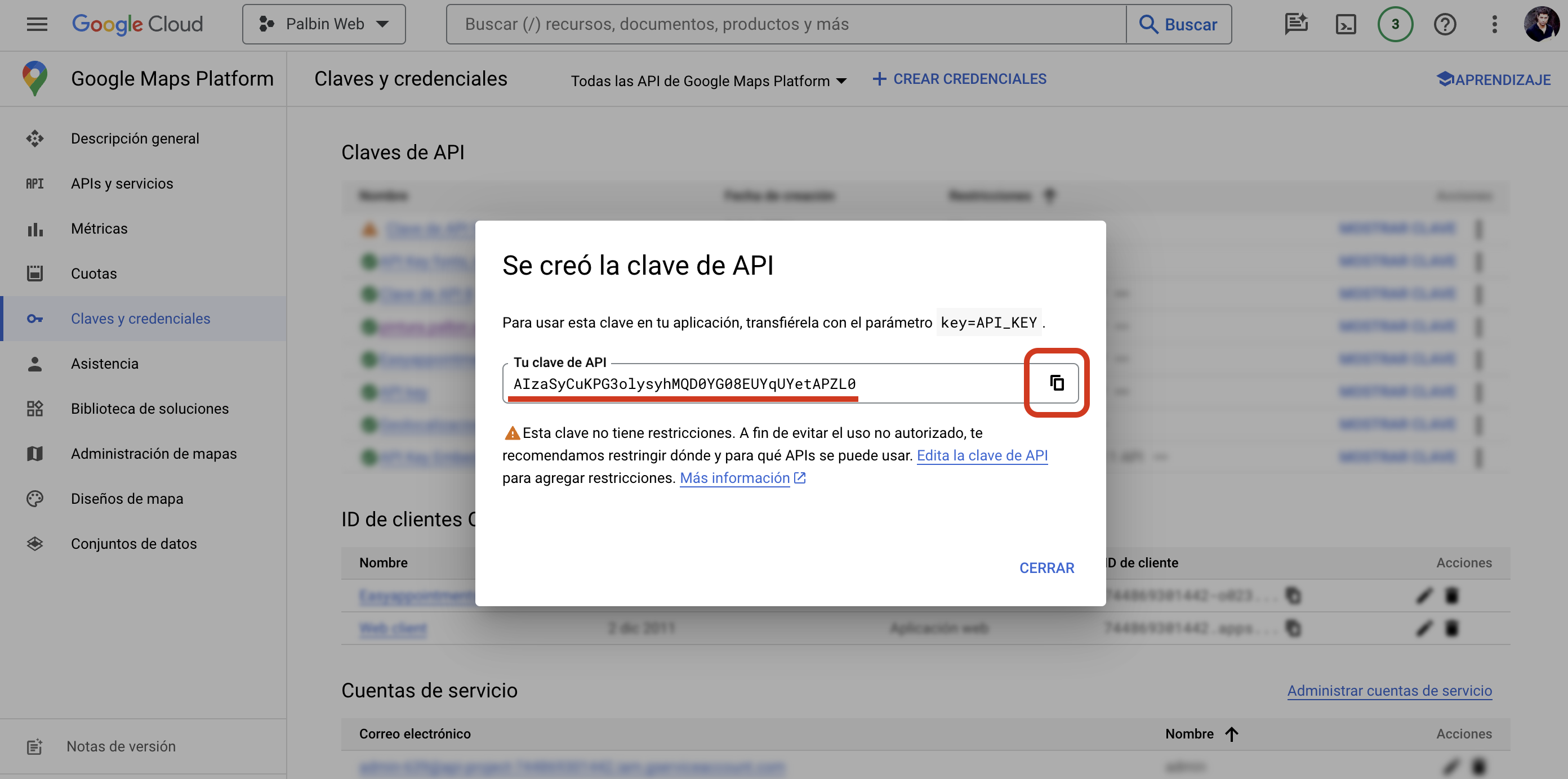1568x779 pixels.
Task: Click the palette icon for Diseños de mapa
Action: [35, 499]
